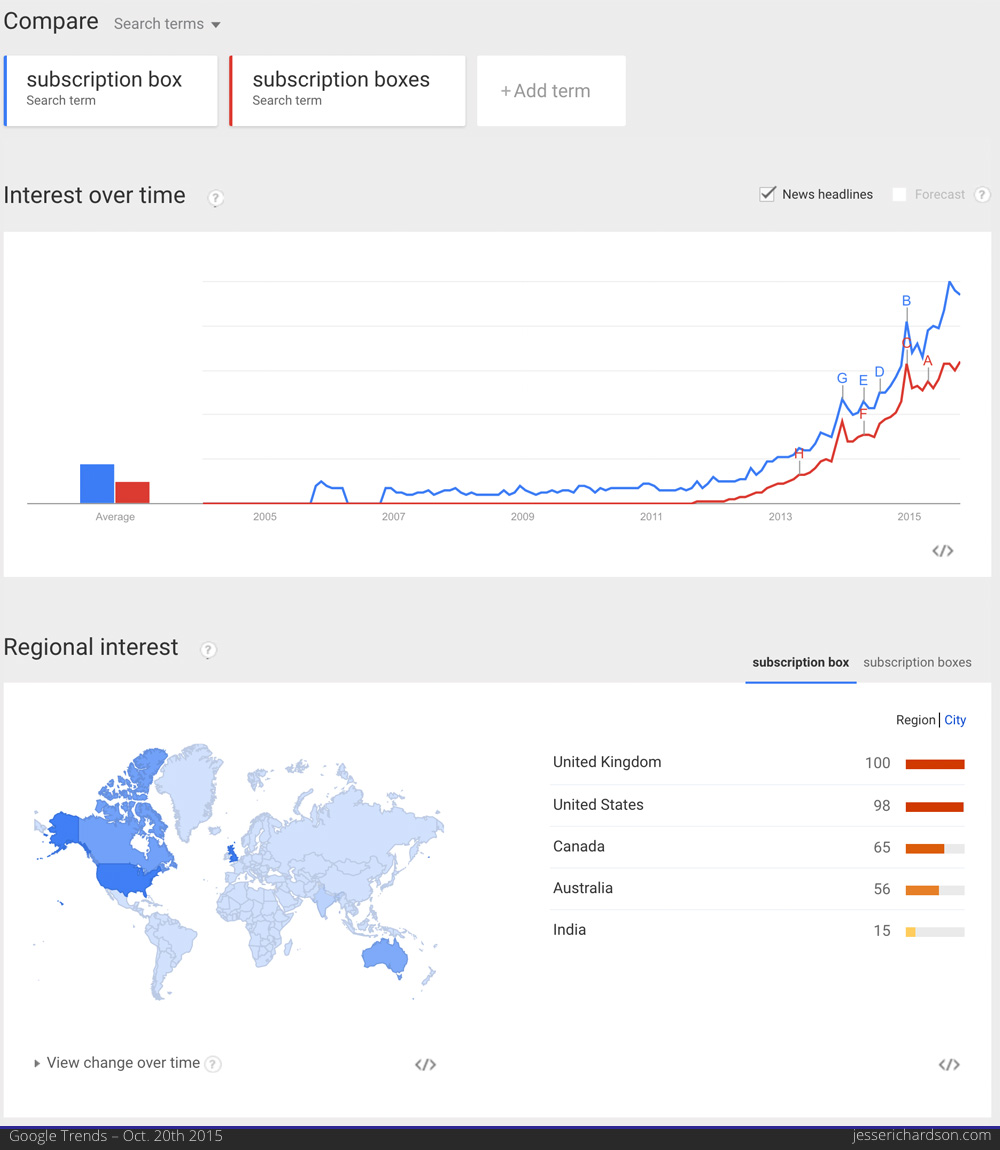Screen dimensions: 1000x1150
Task: Switch the regional list to City view
Action: (x=955, y=720)
